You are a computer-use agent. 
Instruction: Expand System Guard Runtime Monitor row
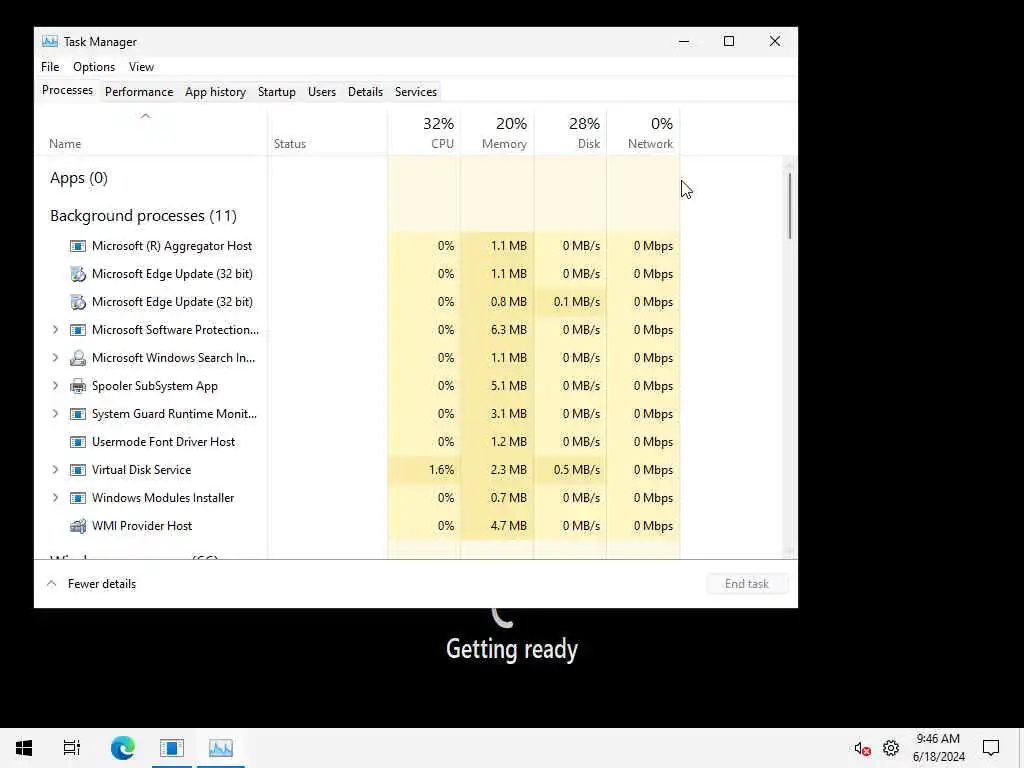coord(56,414)
